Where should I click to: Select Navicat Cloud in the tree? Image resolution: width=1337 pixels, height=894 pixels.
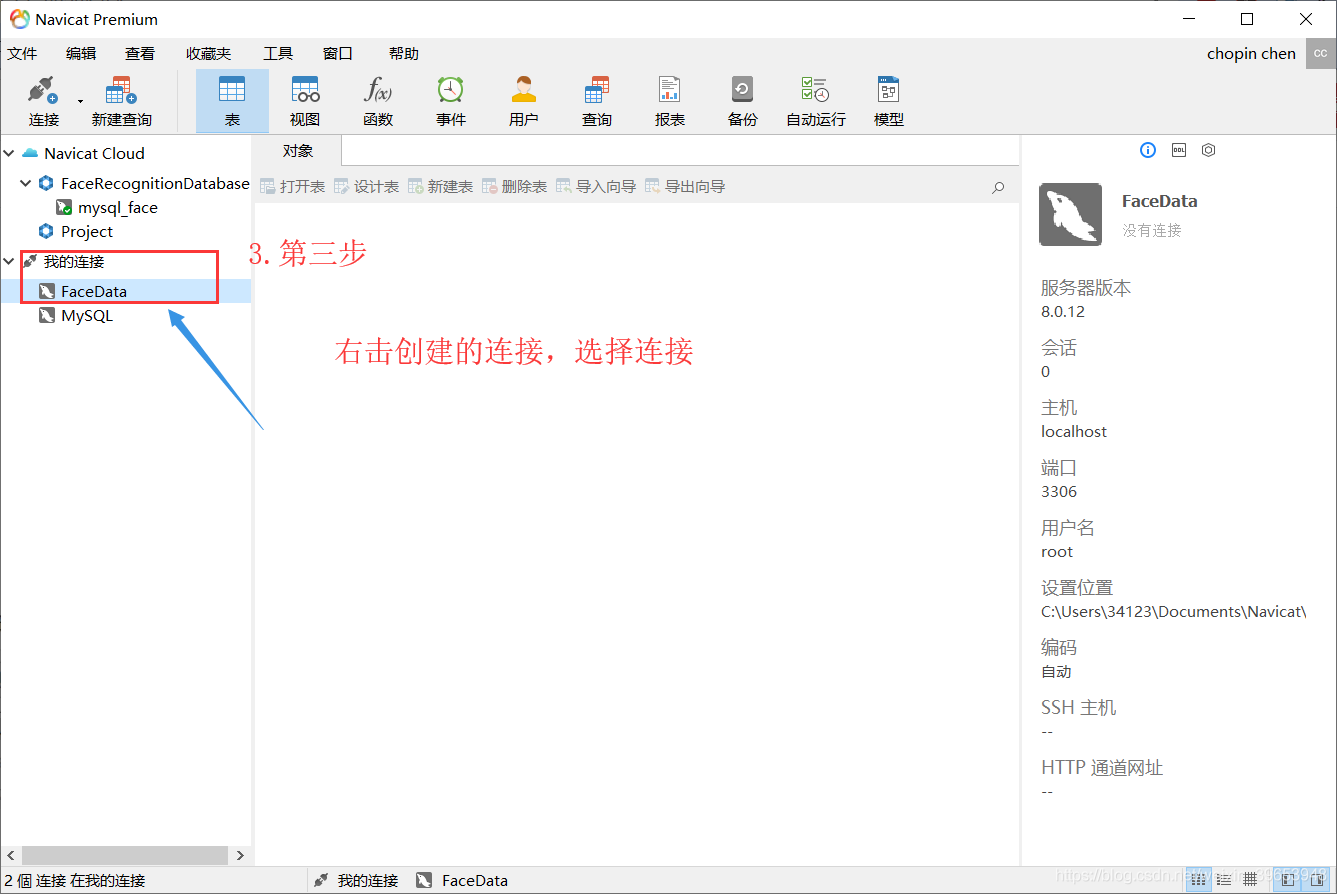point(94,154)
